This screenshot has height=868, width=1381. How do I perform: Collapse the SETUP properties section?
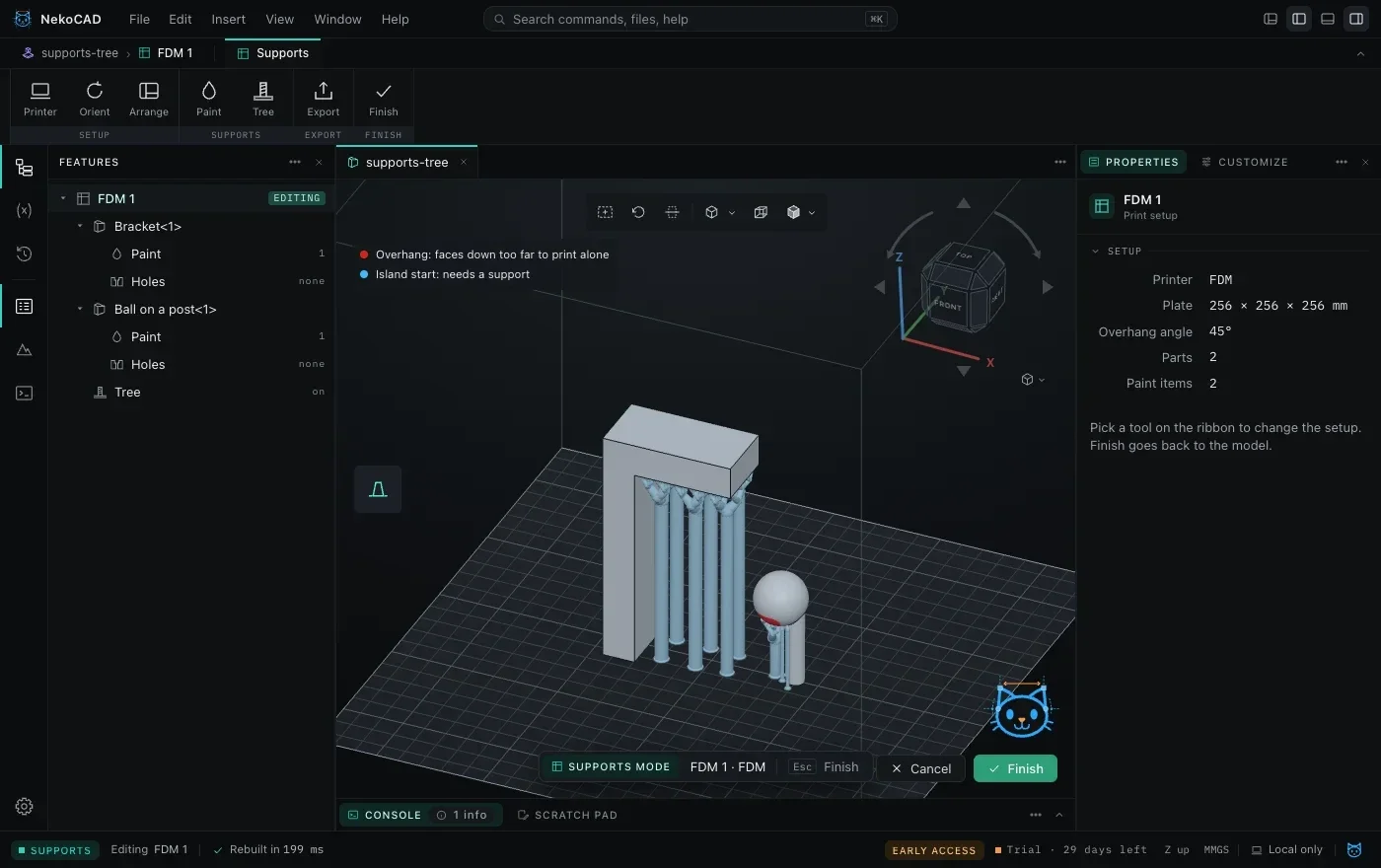click(1095, 252)
